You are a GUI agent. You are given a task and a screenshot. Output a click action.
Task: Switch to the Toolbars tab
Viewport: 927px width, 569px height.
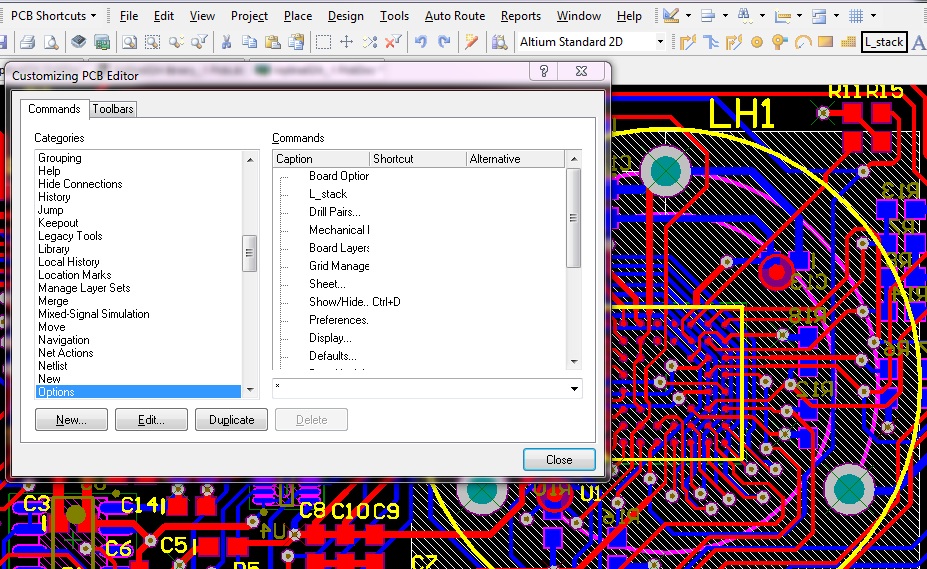(113, 109)
